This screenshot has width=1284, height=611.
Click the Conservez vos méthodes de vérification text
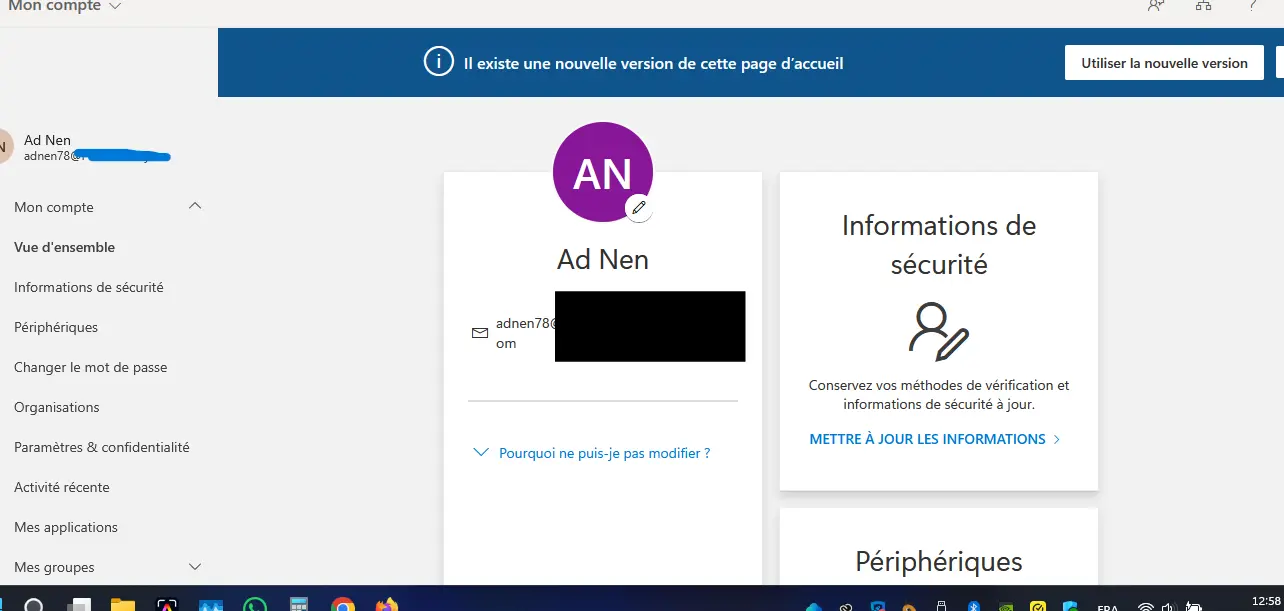click(x=939, y=395)
